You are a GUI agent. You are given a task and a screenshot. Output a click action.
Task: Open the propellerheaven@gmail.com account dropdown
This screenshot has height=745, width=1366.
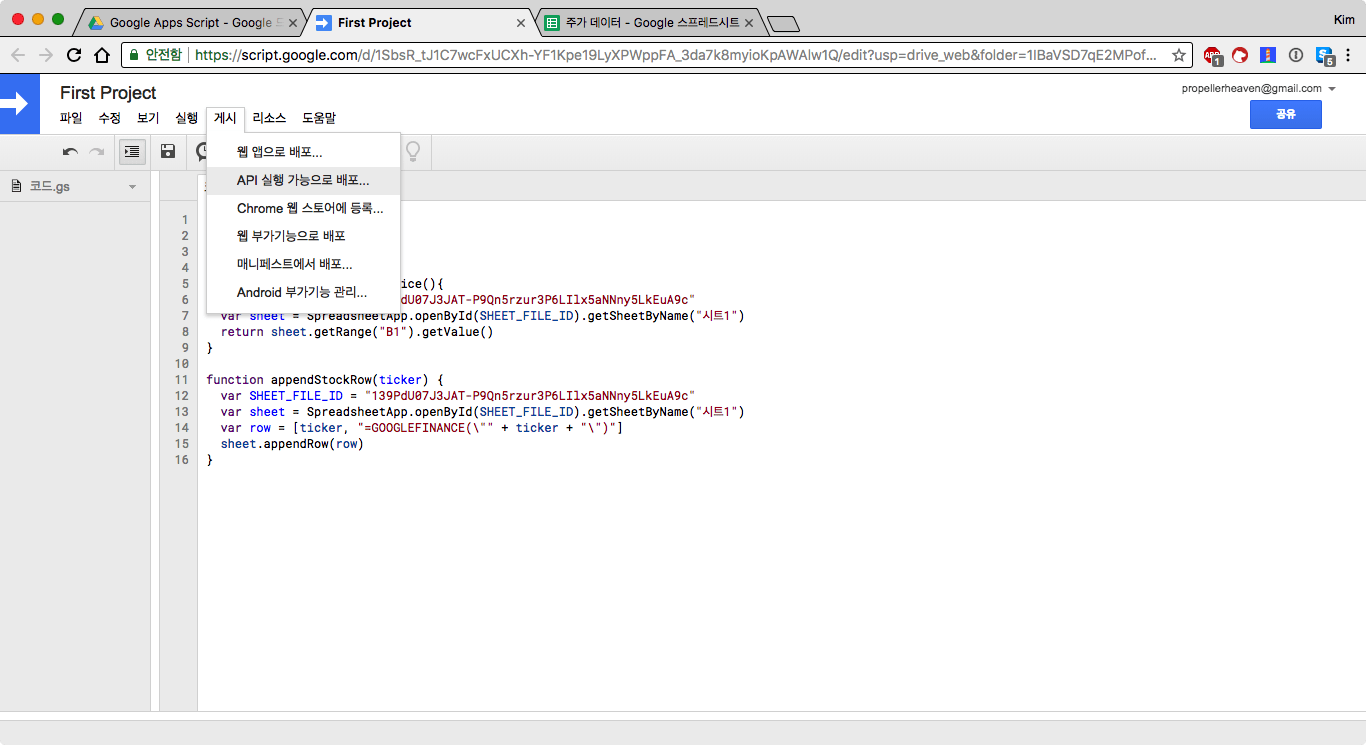[1332, 89]
